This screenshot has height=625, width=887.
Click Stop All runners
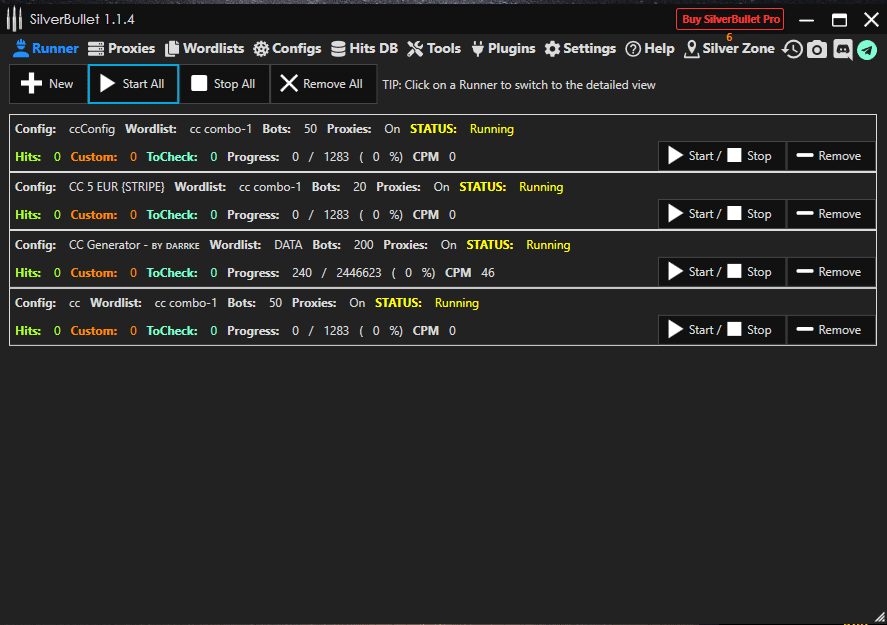224,84
